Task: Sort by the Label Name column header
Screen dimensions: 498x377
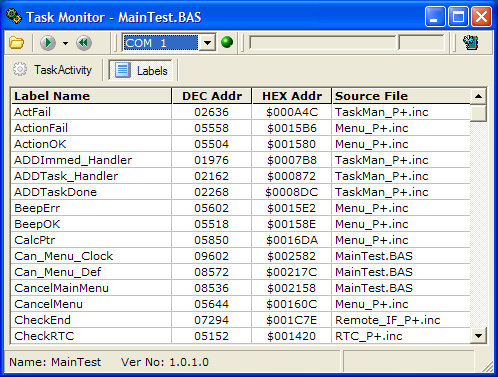Action: [91, 96]
